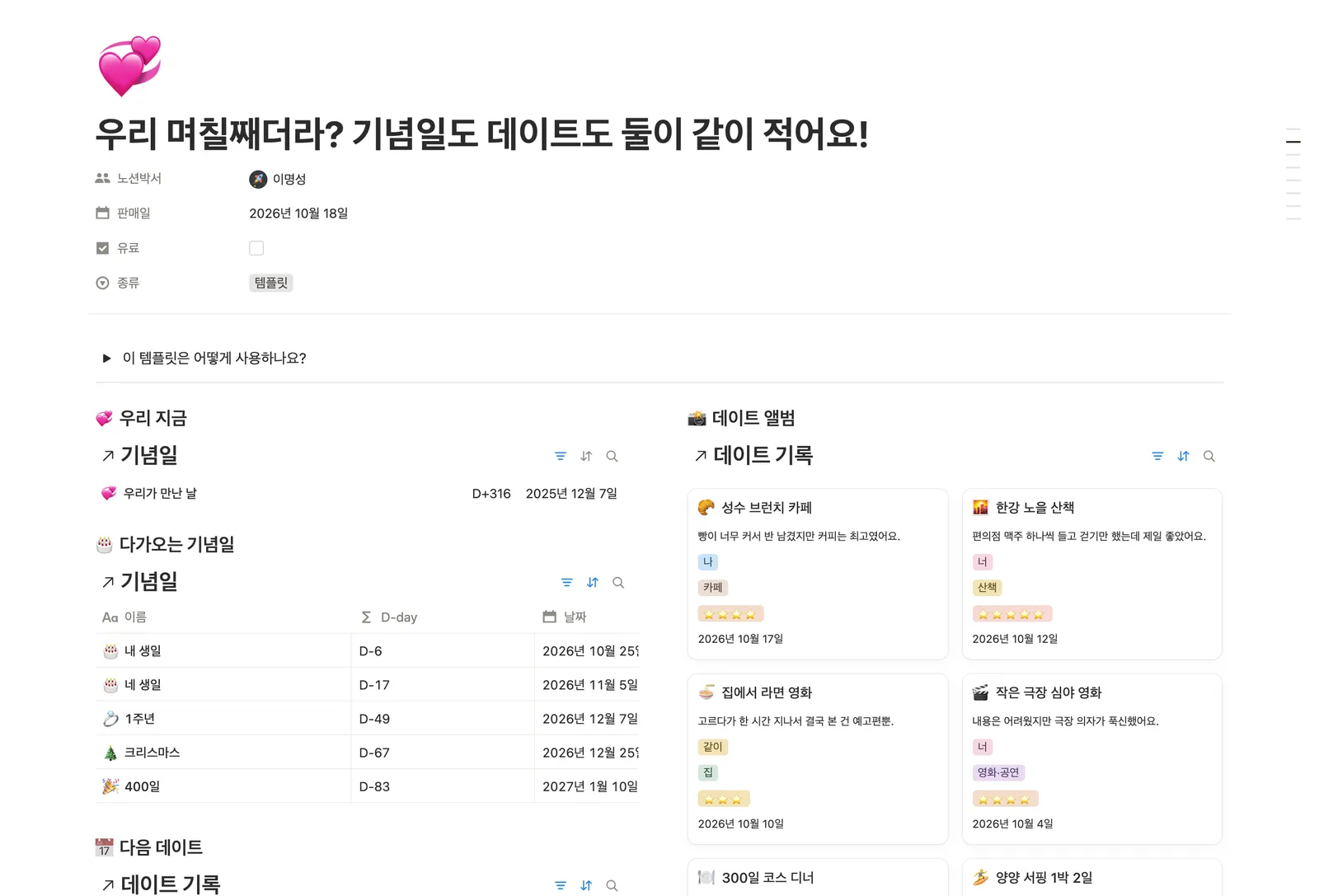Screen dimensions: 1319x896
Task: Open filter for 다가오는 기념일 table
Action: [x=567, y=583]
